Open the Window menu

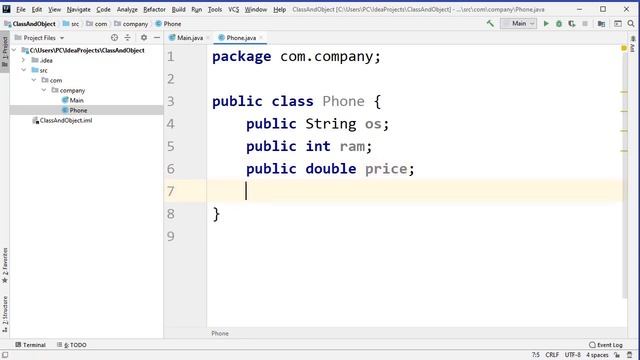click(x=256, y=9)
